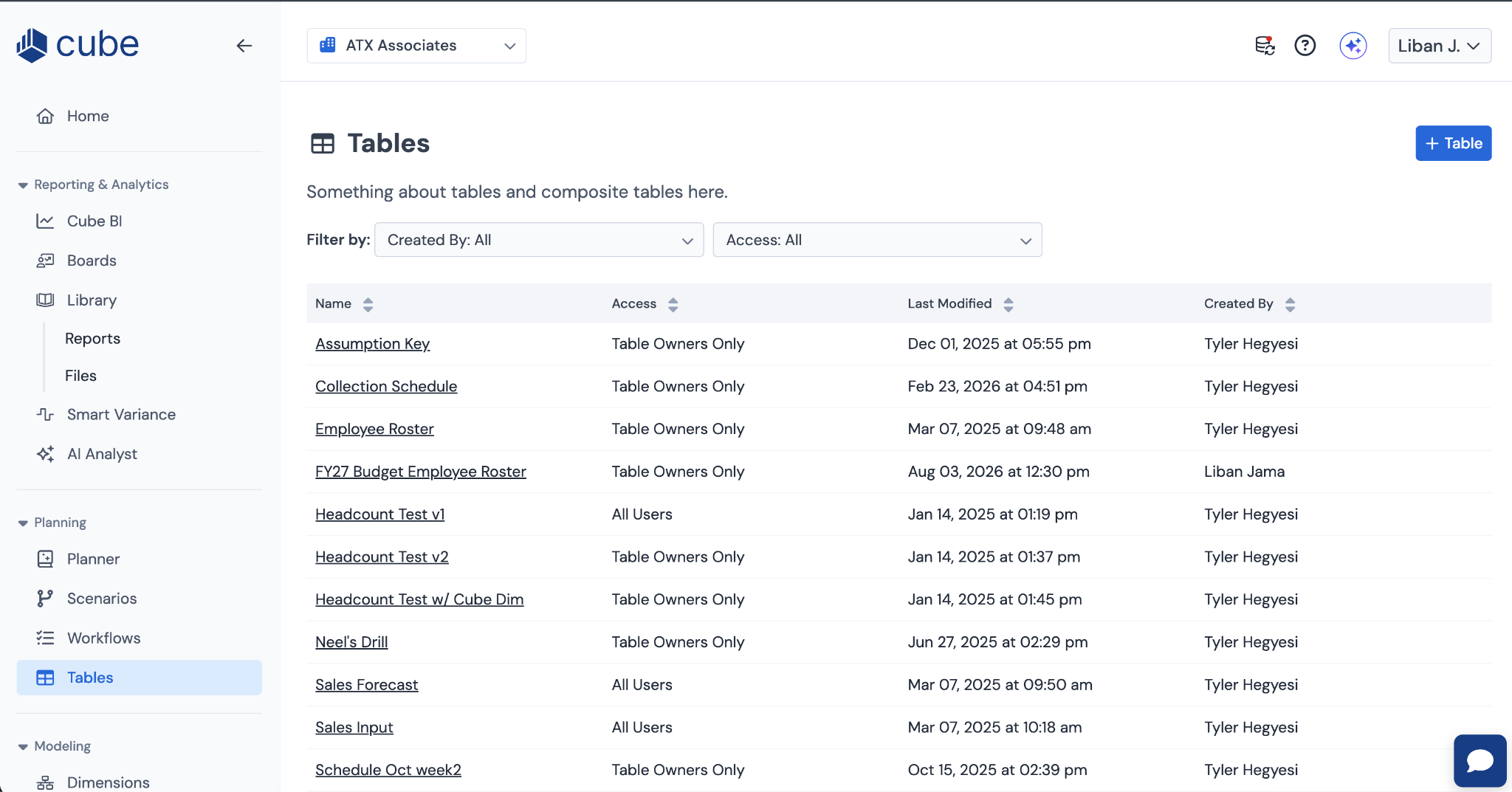This screenshot has height=792, width=1512.
Task: Collapse the Modeling section
Action: [23, 747]
